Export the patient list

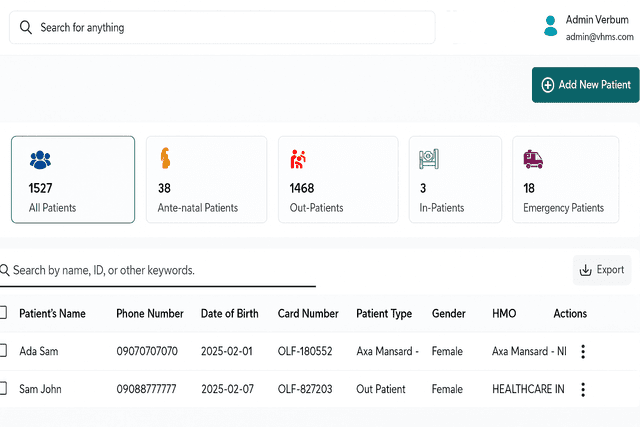pos(602,269)
